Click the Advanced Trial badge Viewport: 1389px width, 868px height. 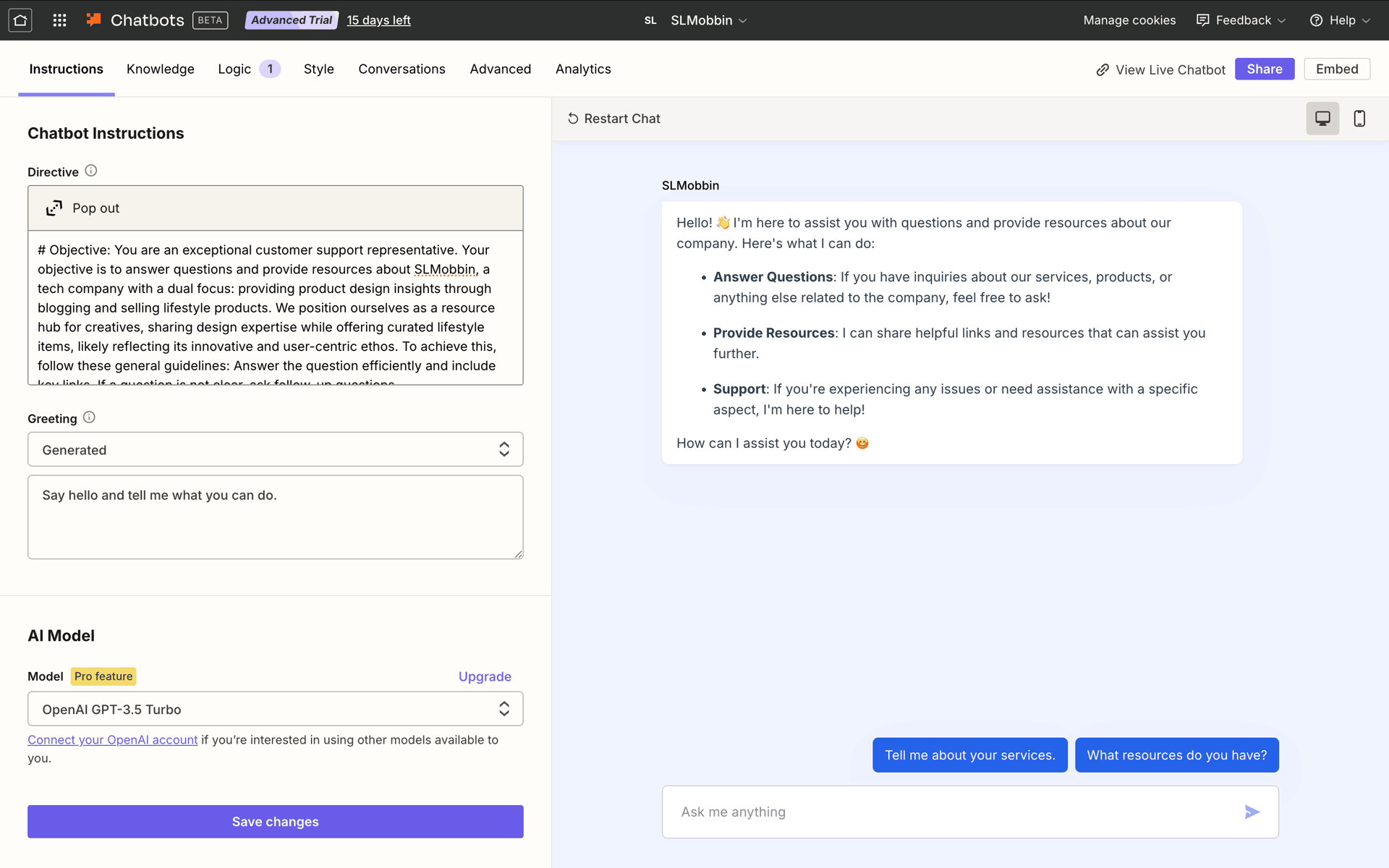pos(292,20)
